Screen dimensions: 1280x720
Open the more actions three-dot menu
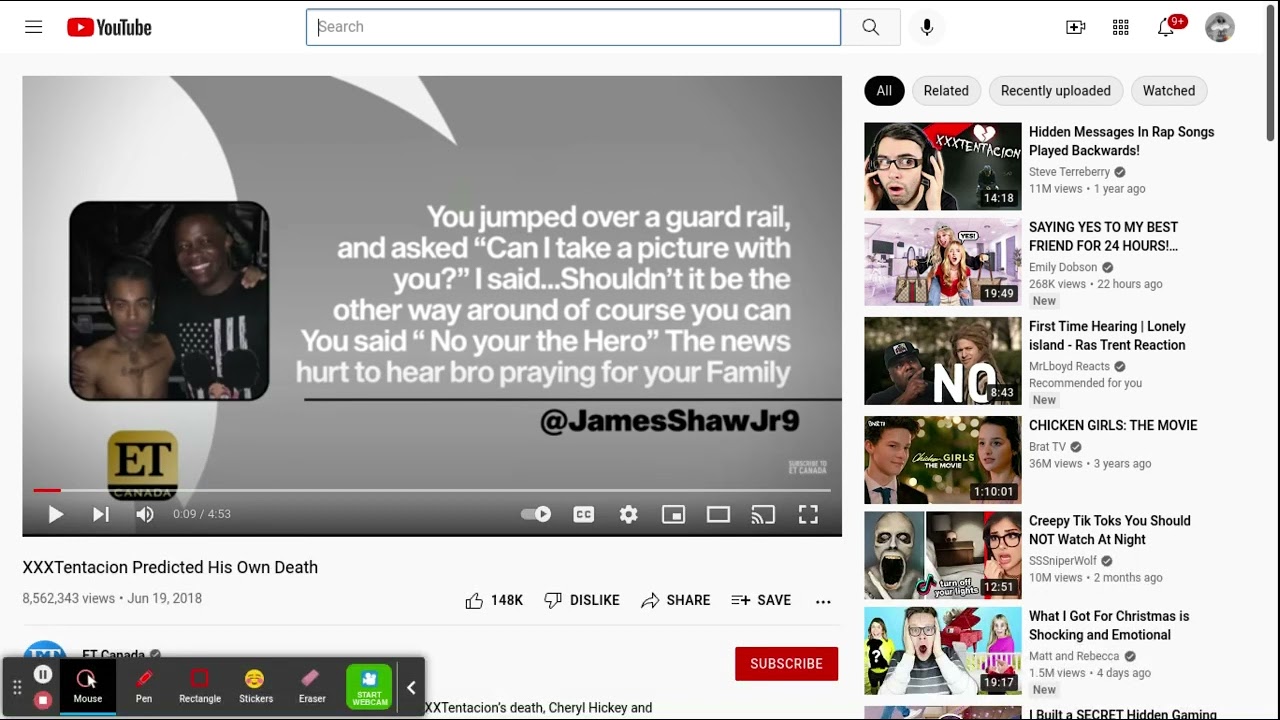pos(823,601)
